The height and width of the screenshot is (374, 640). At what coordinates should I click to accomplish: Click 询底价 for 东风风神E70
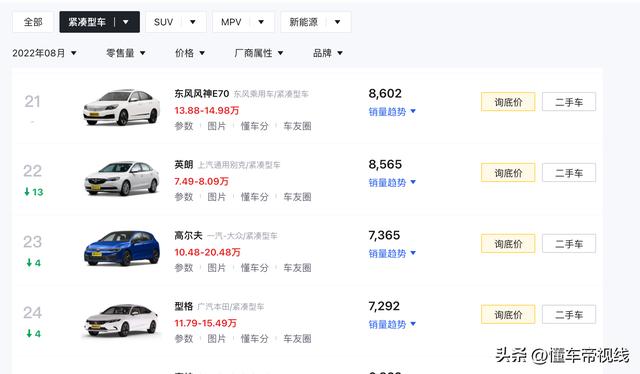pyautogui.click(x=508, y=102)
